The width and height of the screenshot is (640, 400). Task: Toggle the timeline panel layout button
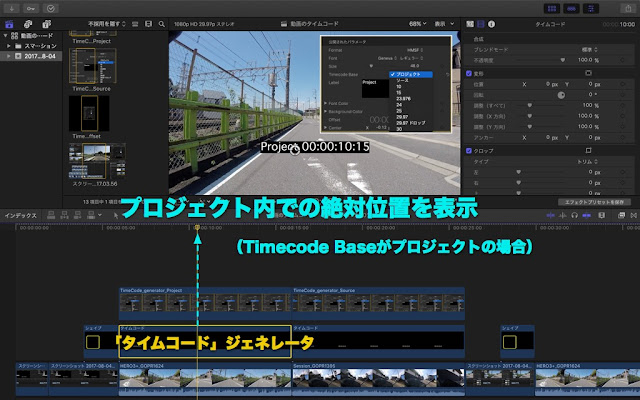click(x=571, y=8)
